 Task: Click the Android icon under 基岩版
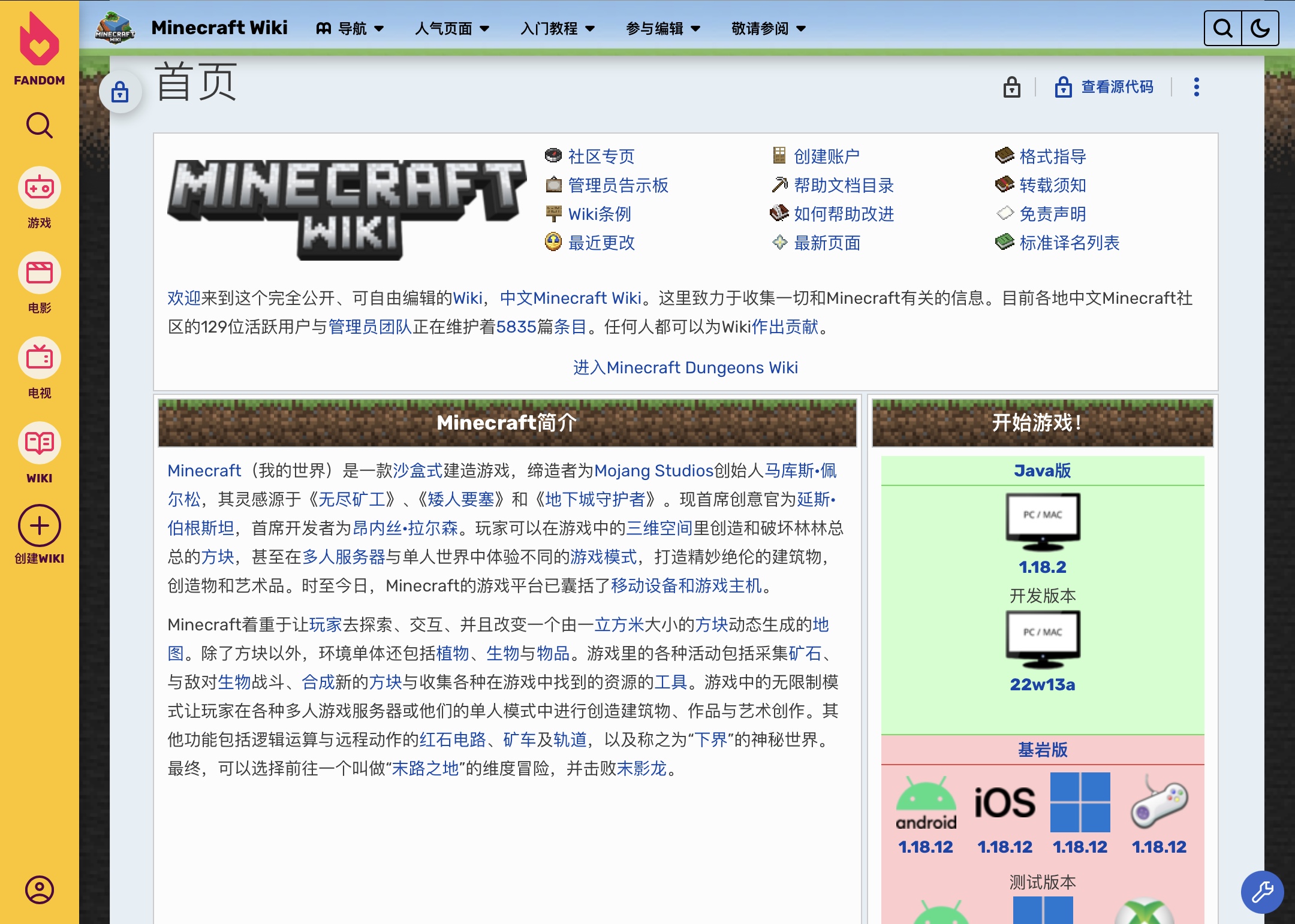pyautogui.click(x=926, y=803)
